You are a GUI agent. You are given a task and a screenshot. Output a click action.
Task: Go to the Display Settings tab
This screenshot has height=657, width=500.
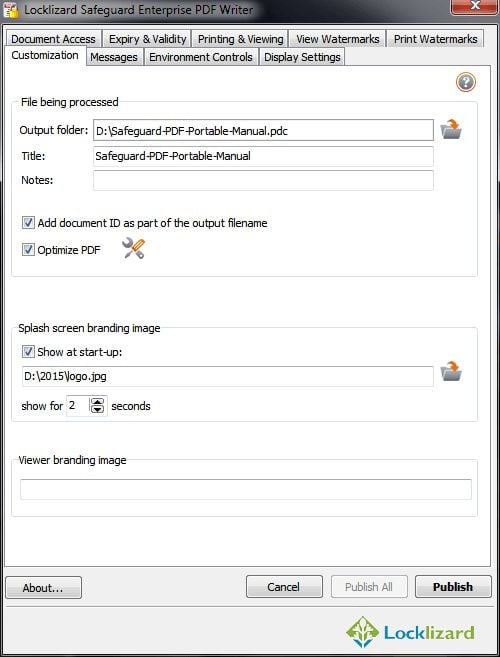pyautogui.click(x=302, y=57)
